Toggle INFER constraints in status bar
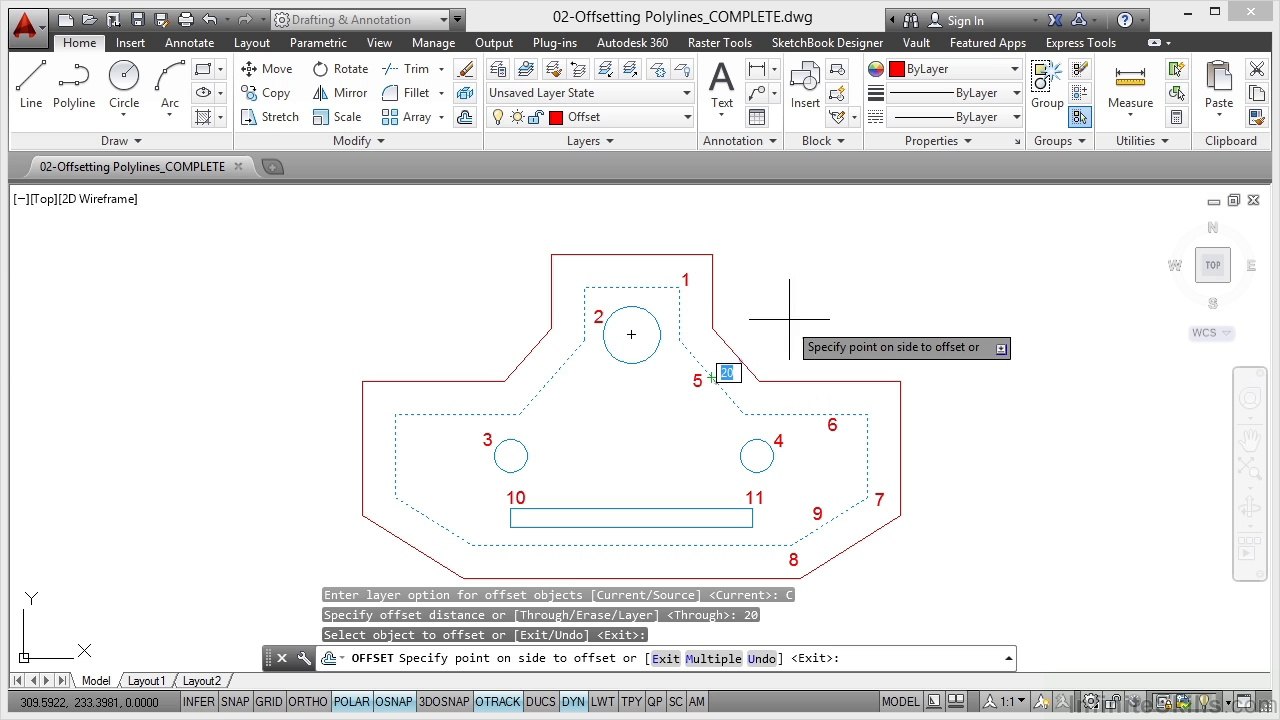This screenshot has height=720, width=1280. [198, 702]
